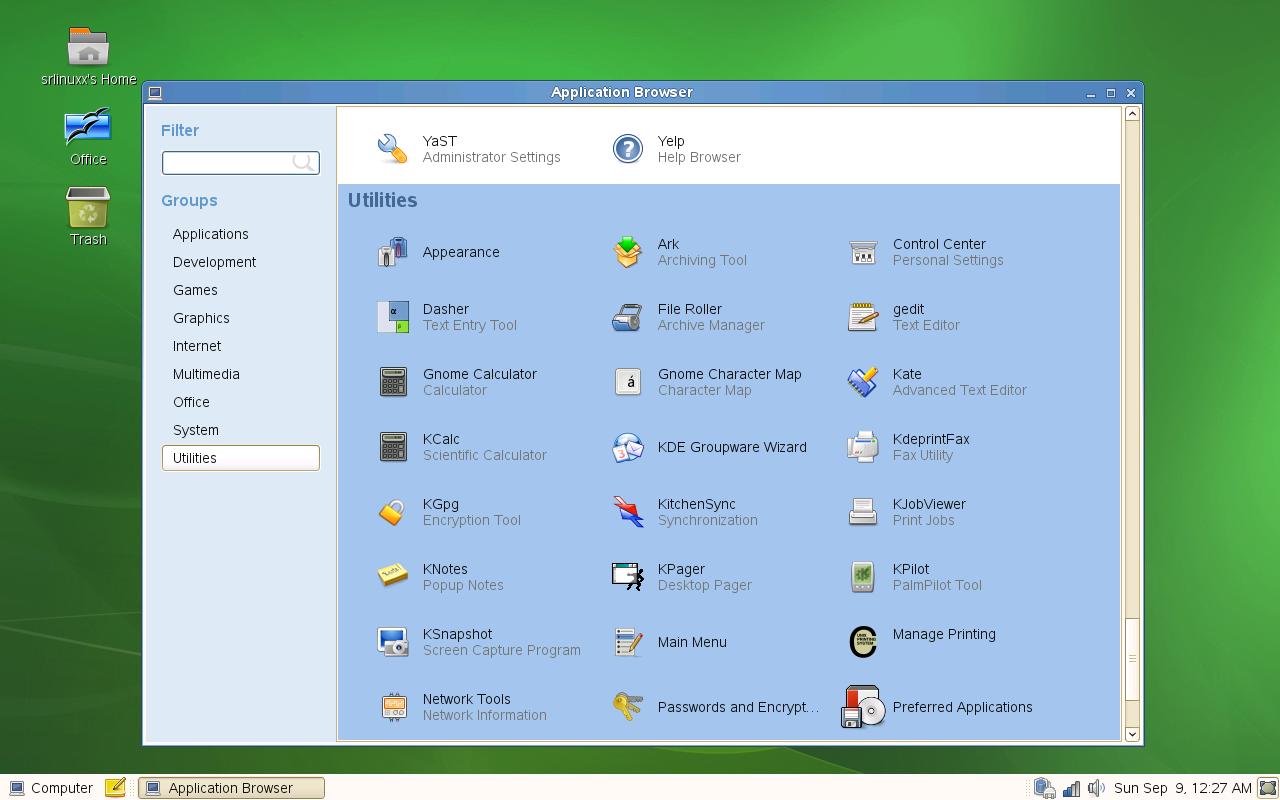Image resolution: width=1280 pixels, height=800 pixels.
Task: Select the Graphics group
Action: click(x=240, y=318)
